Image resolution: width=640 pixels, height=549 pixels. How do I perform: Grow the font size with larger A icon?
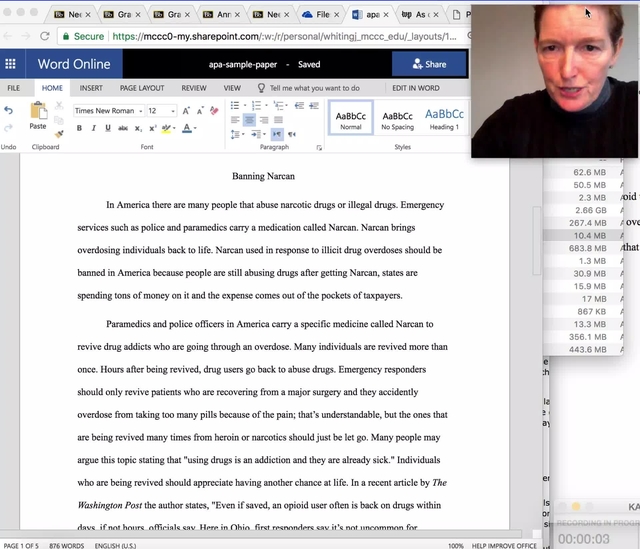coord(186,111)
